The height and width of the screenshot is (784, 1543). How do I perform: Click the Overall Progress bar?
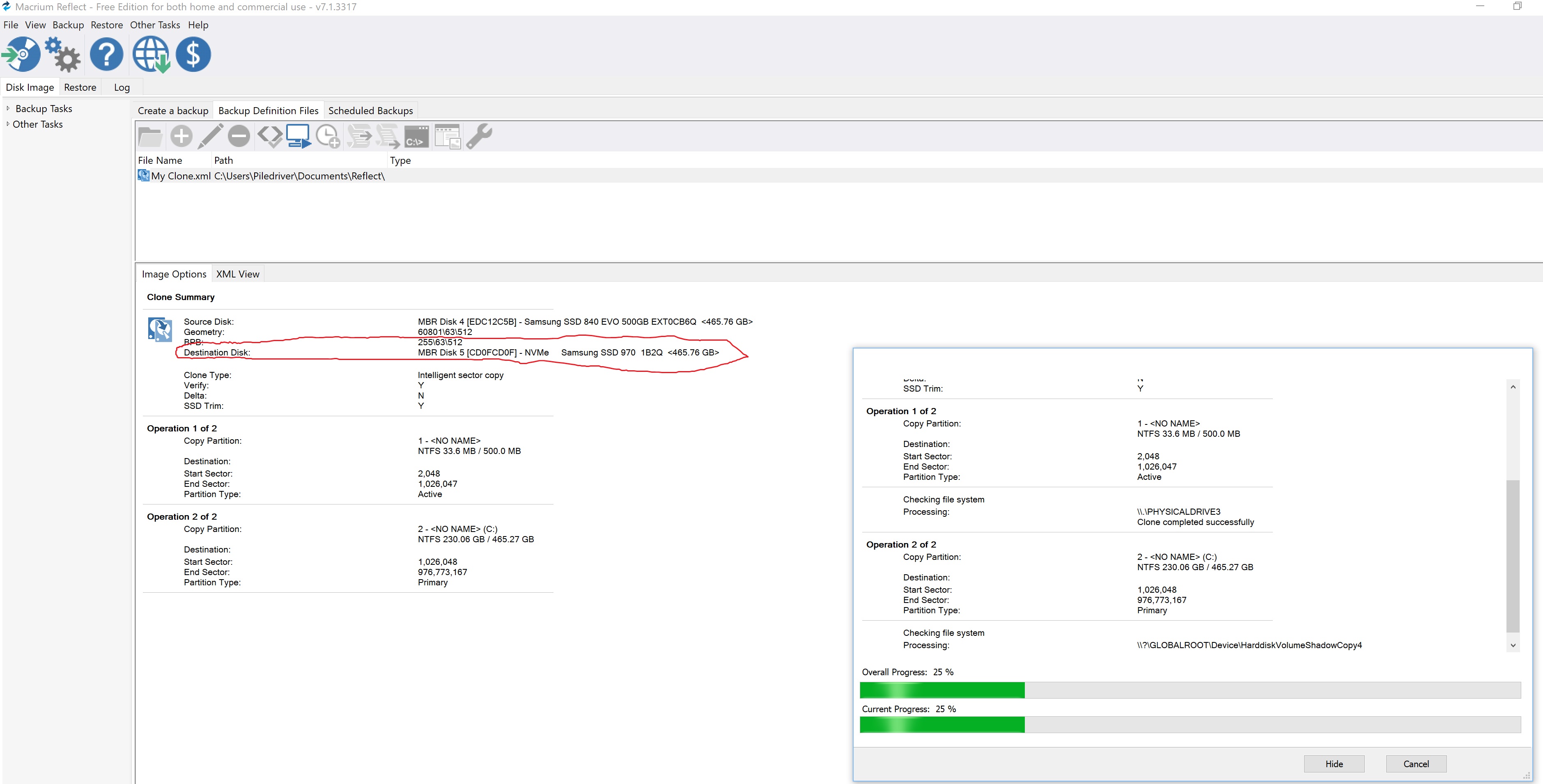(x=1190, y=690)
